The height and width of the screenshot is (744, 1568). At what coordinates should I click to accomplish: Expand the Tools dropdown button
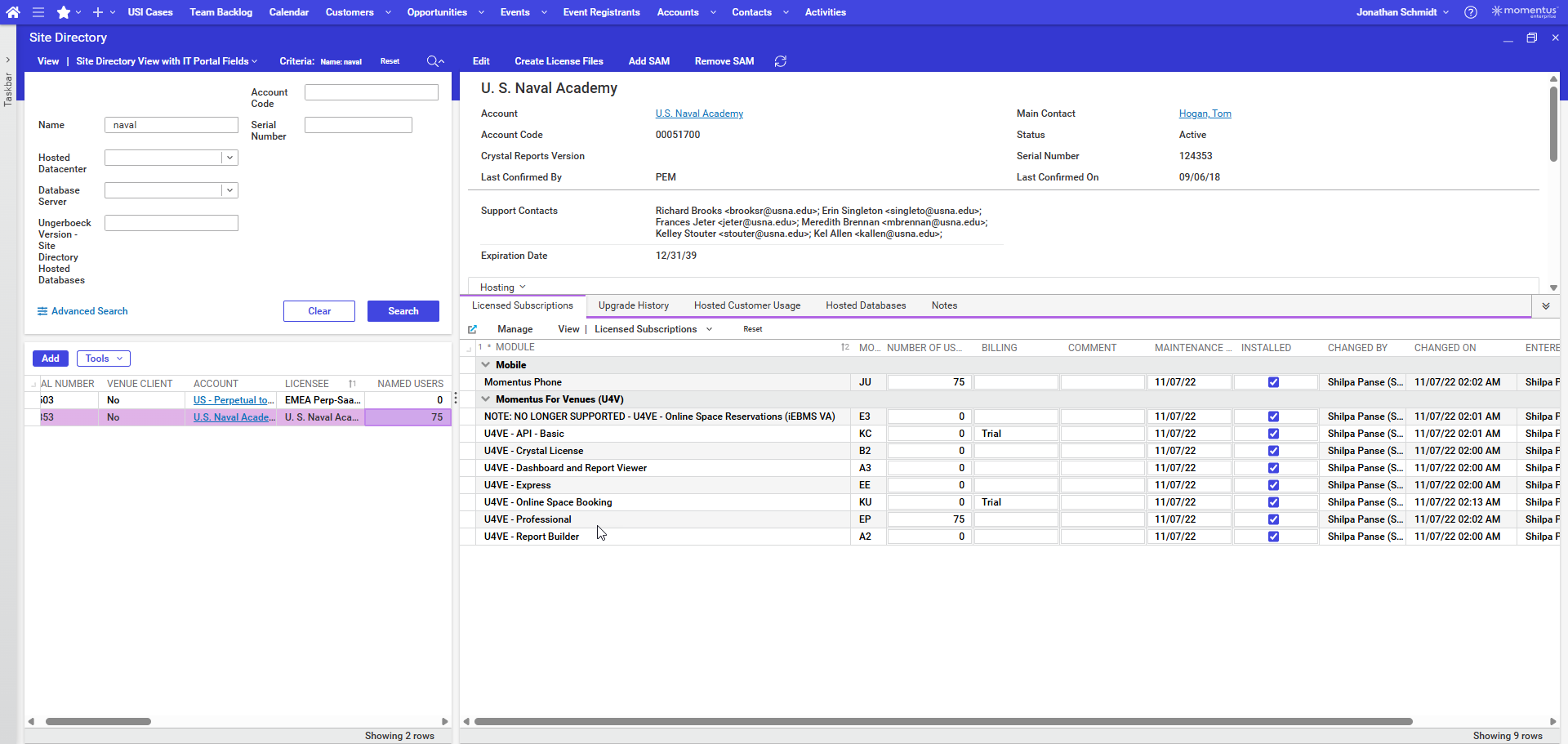(x=103, y=359)
